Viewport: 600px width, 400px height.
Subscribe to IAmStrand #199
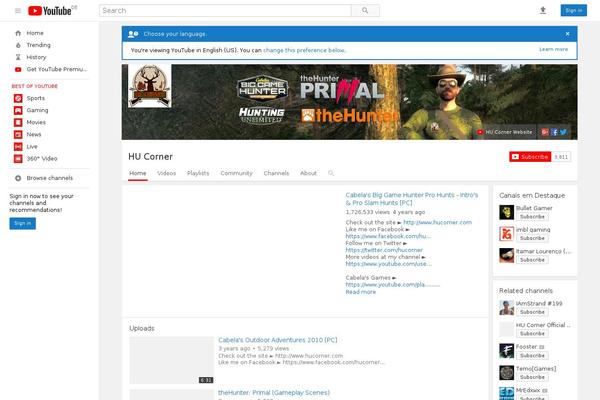tap(532, 312)
